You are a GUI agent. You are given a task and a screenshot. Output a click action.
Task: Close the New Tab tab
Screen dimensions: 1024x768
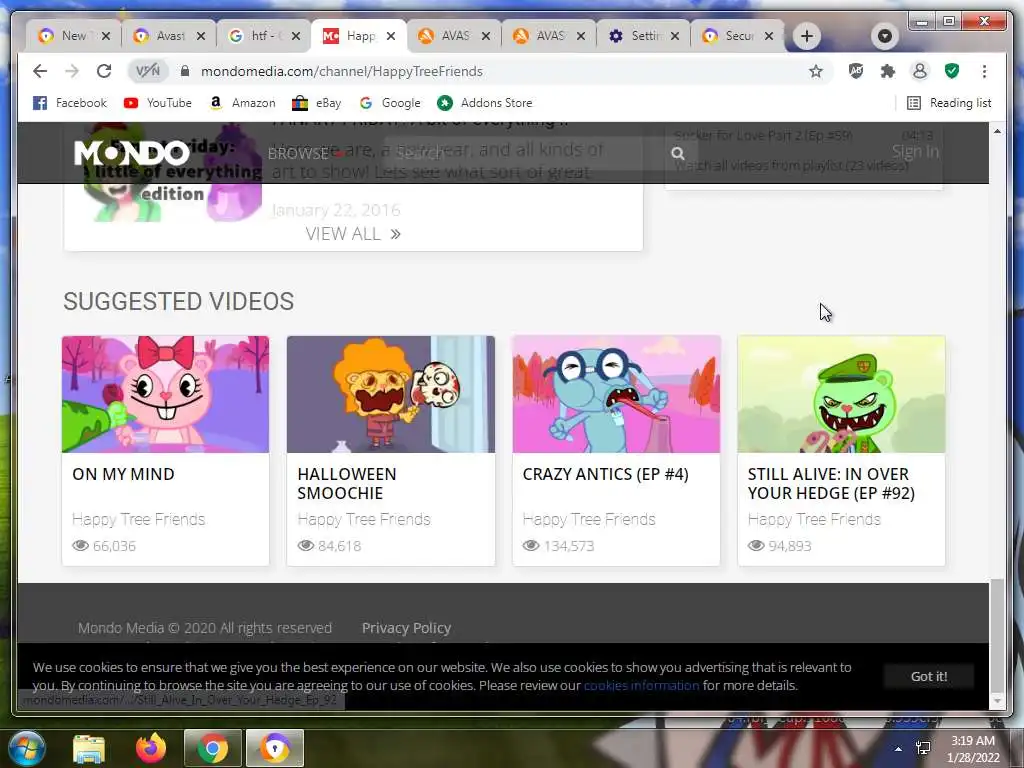[x=106, y=36]
